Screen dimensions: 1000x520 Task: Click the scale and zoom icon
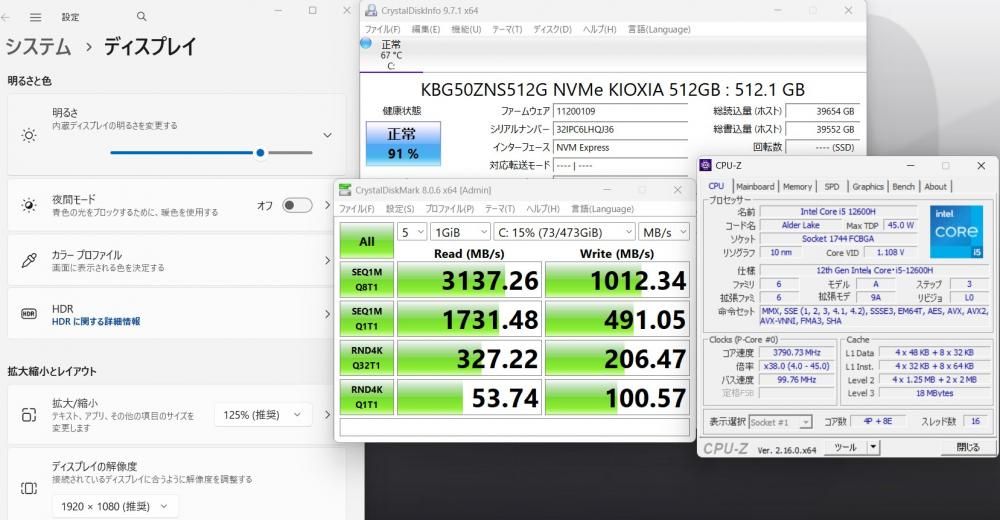point(29,415)
